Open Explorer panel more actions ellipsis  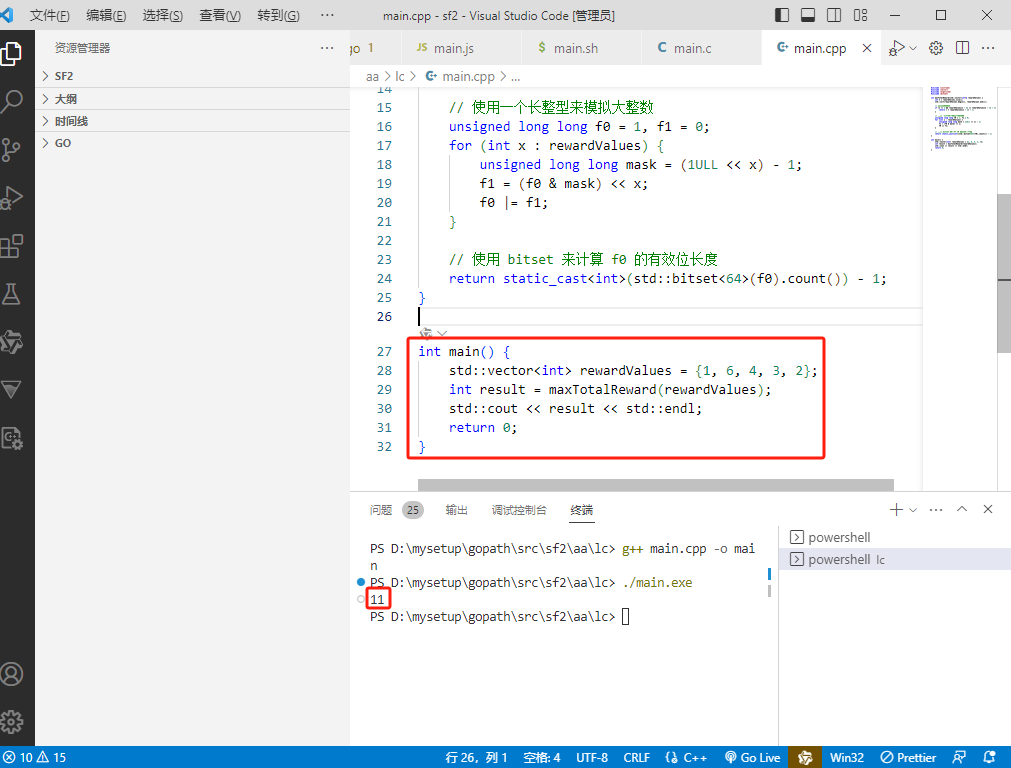point(327,48)
